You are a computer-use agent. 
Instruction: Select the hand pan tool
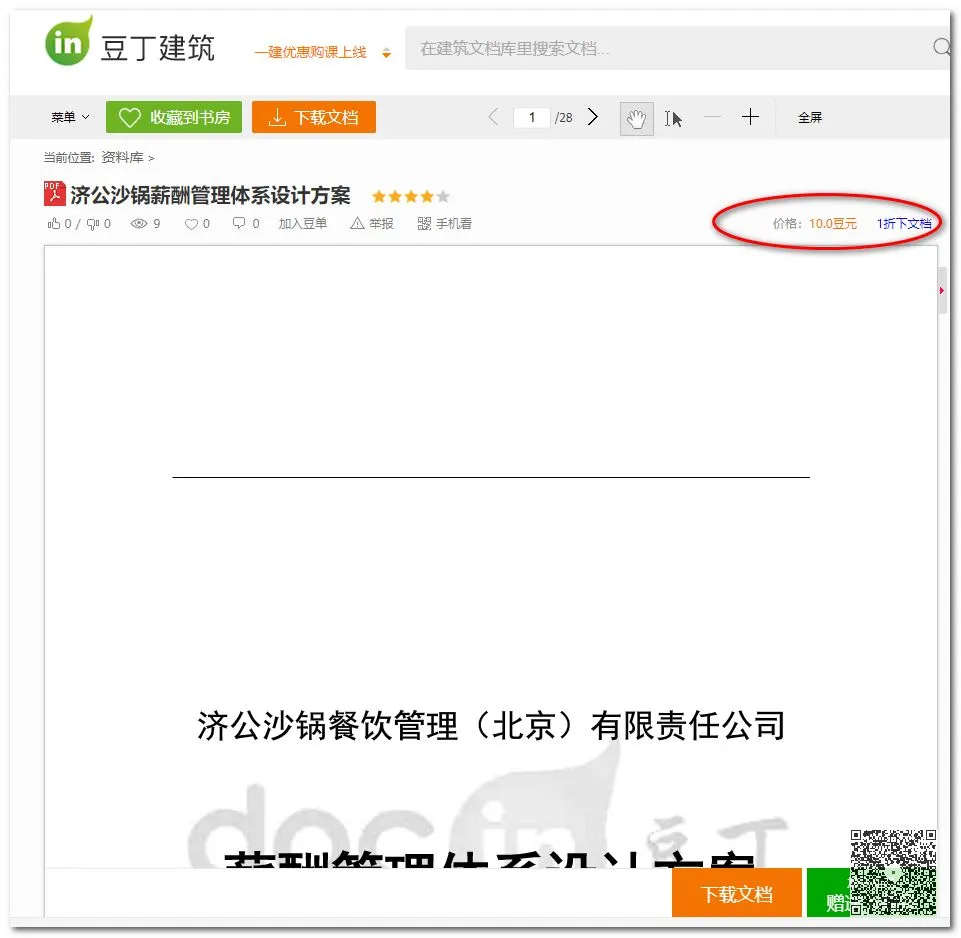636,118
